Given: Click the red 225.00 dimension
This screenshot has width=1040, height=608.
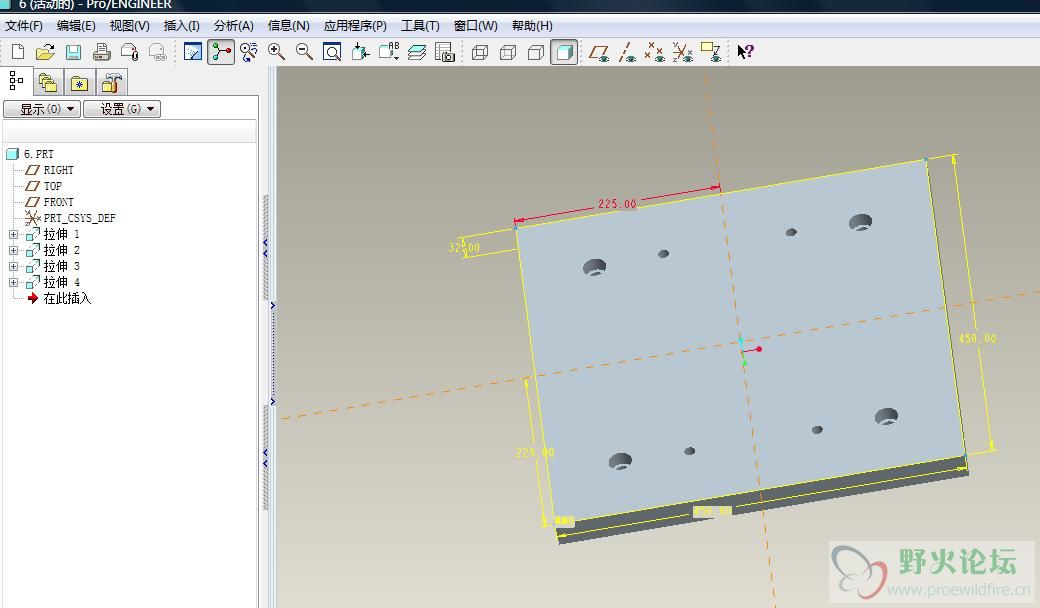Looking at the screenshot, I should pyautogui.click(x=617, y=204).
